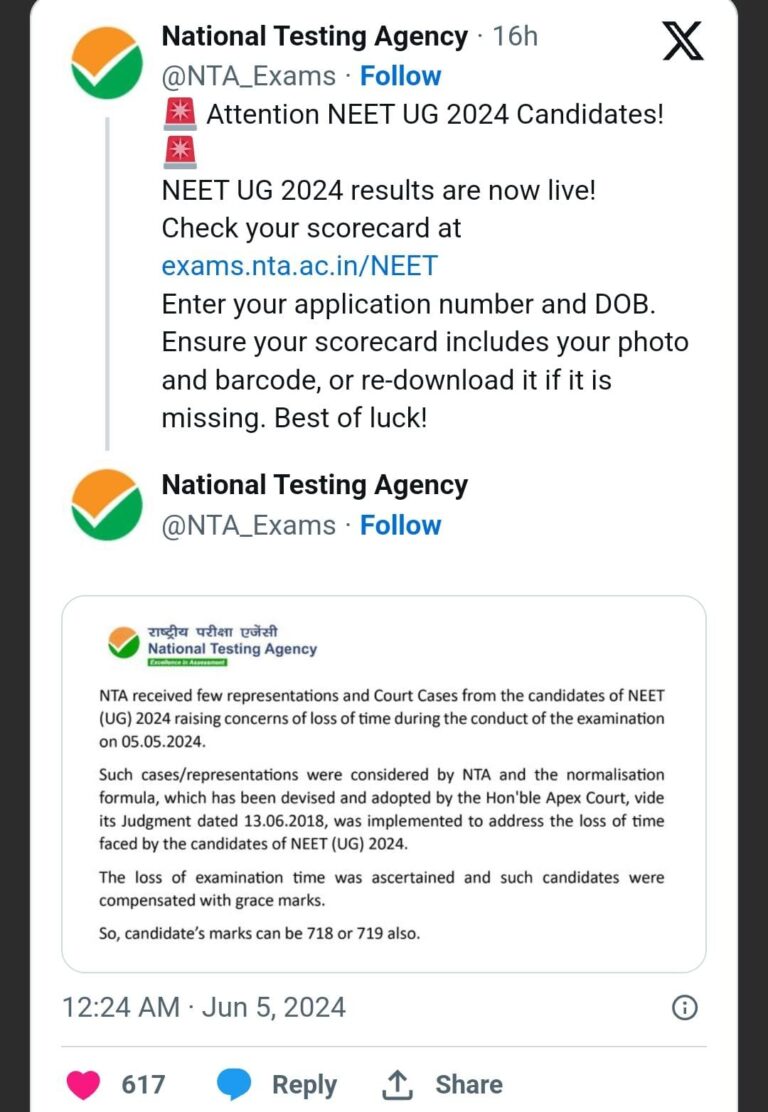Screen dimensions: 768x1112
Task: Click the 617 likes count
Action: (143, 1084)
